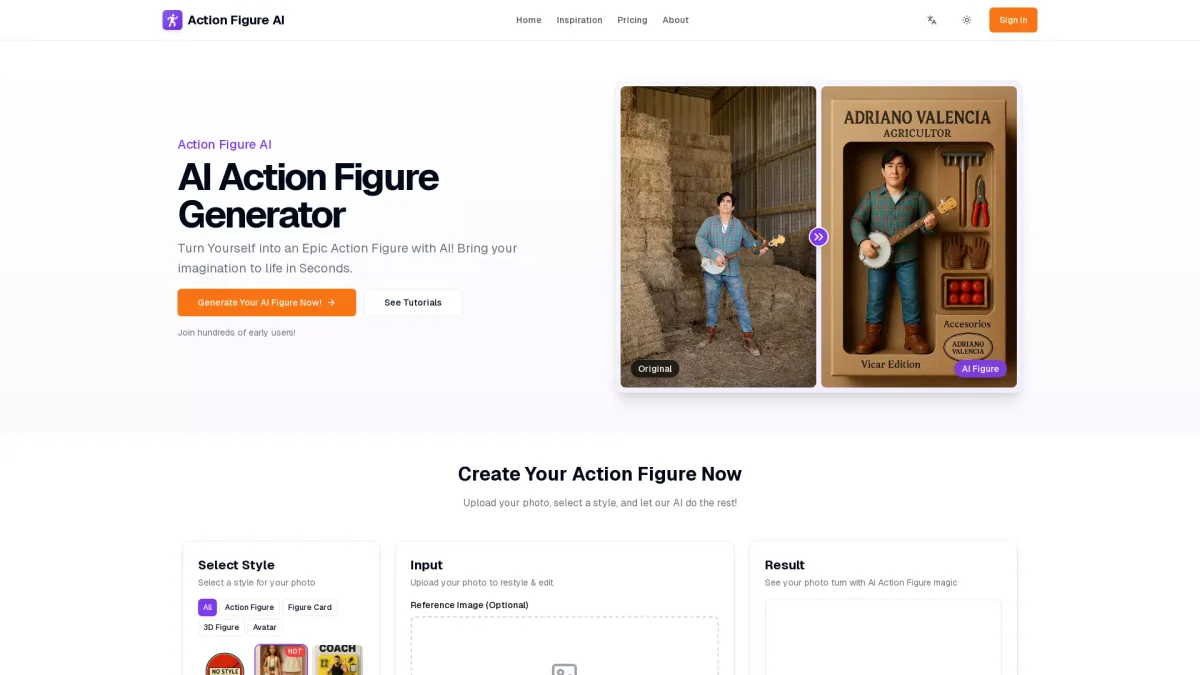This screenshot has width=1200, height=675.
Task: Select the No Style thumbnail
Action: 224,664
